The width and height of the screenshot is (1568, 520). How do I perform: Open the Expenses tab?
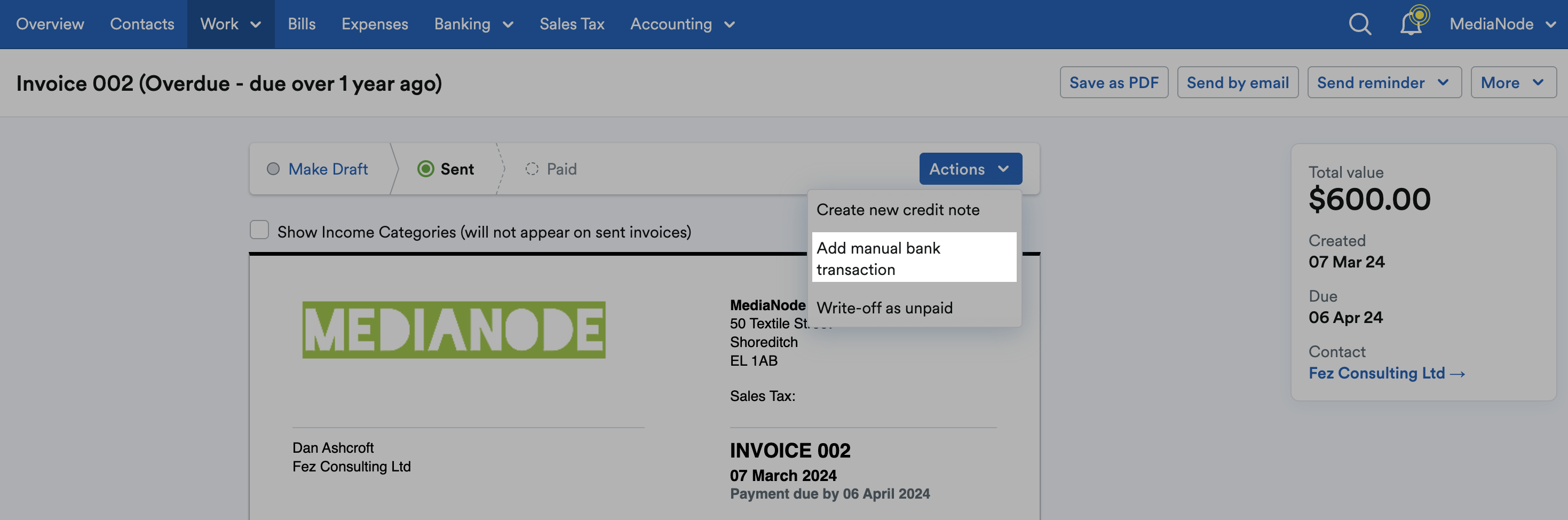click(374, 25)
